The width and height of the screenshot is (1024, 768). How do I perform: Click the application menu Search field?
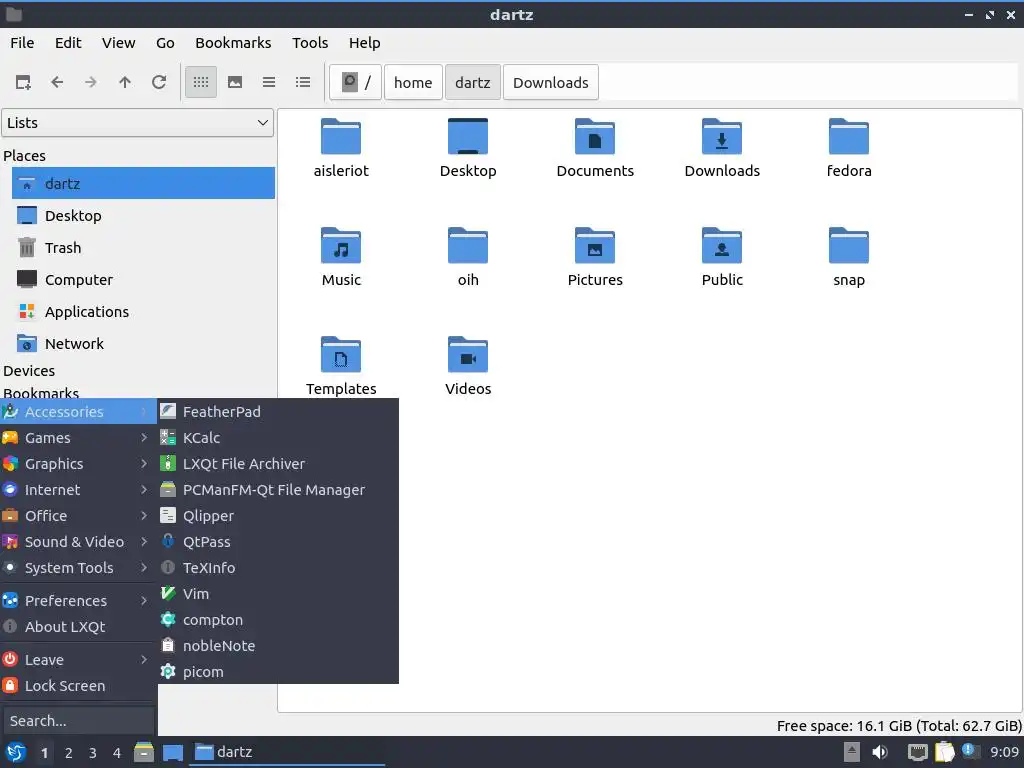click(78, 721)
